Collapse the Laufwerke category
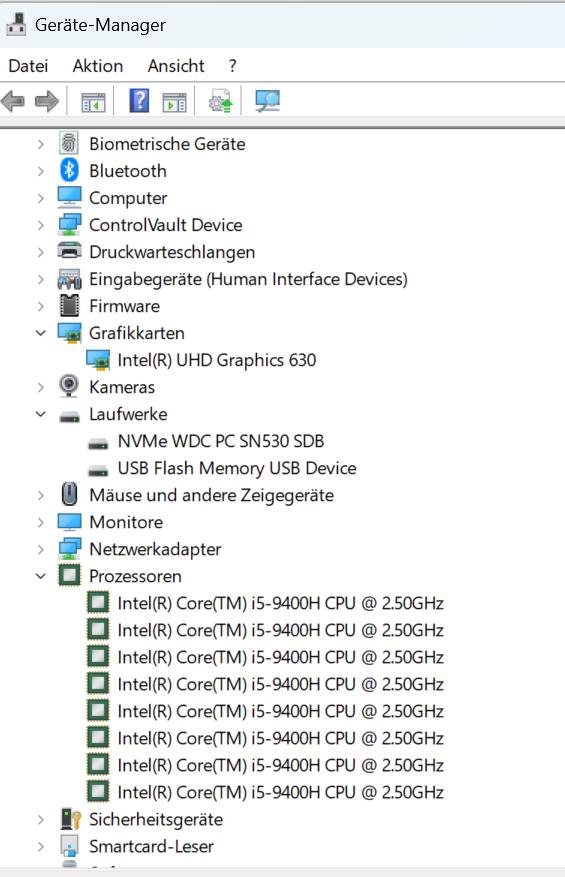565x877 pixels. (41, 414)
